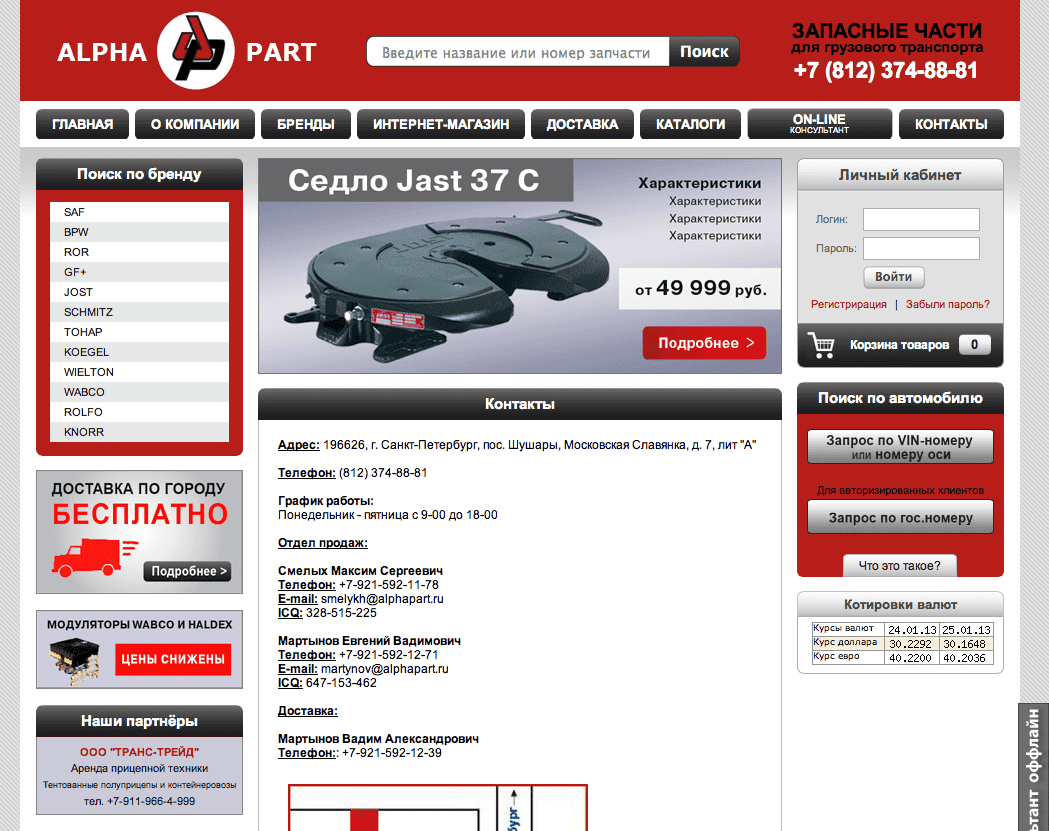Open the Регистрация link
The height and width of the screenshot is (831, 1049).
(x=848, y=304)
